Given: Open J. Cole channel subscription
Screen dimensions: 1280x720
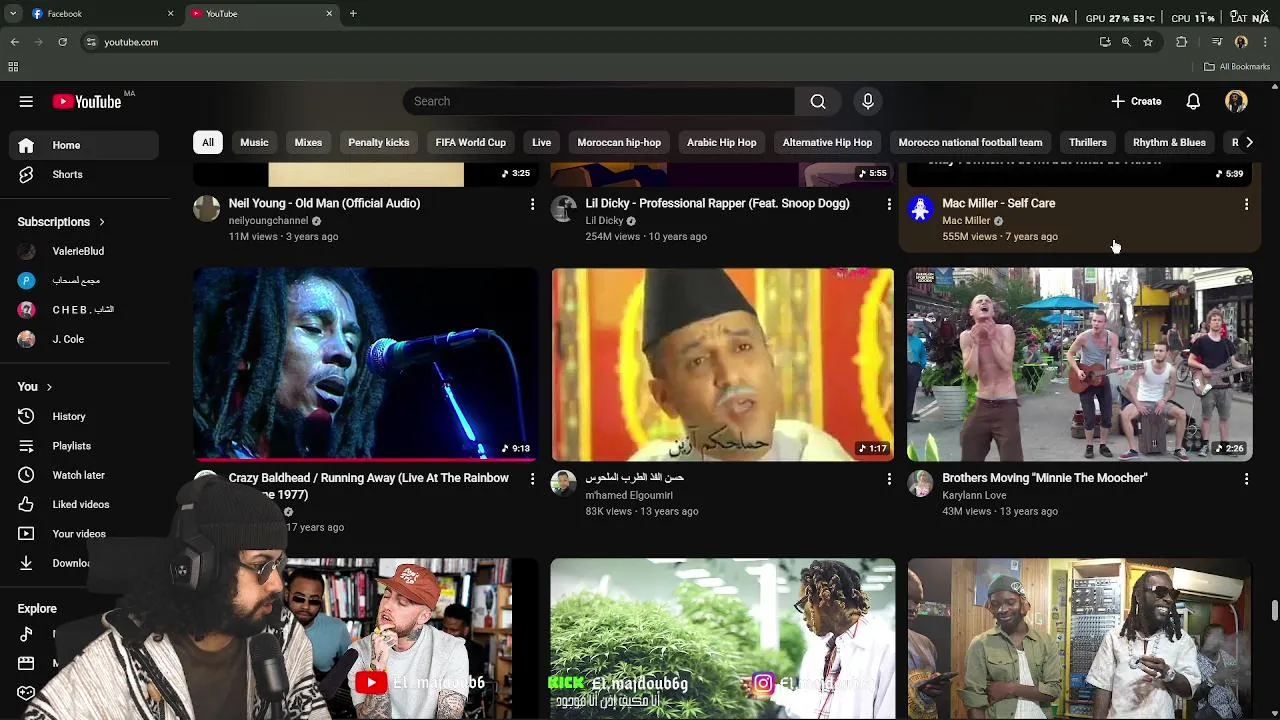Looking at the screenshot, I should click(x=85, y=339).
